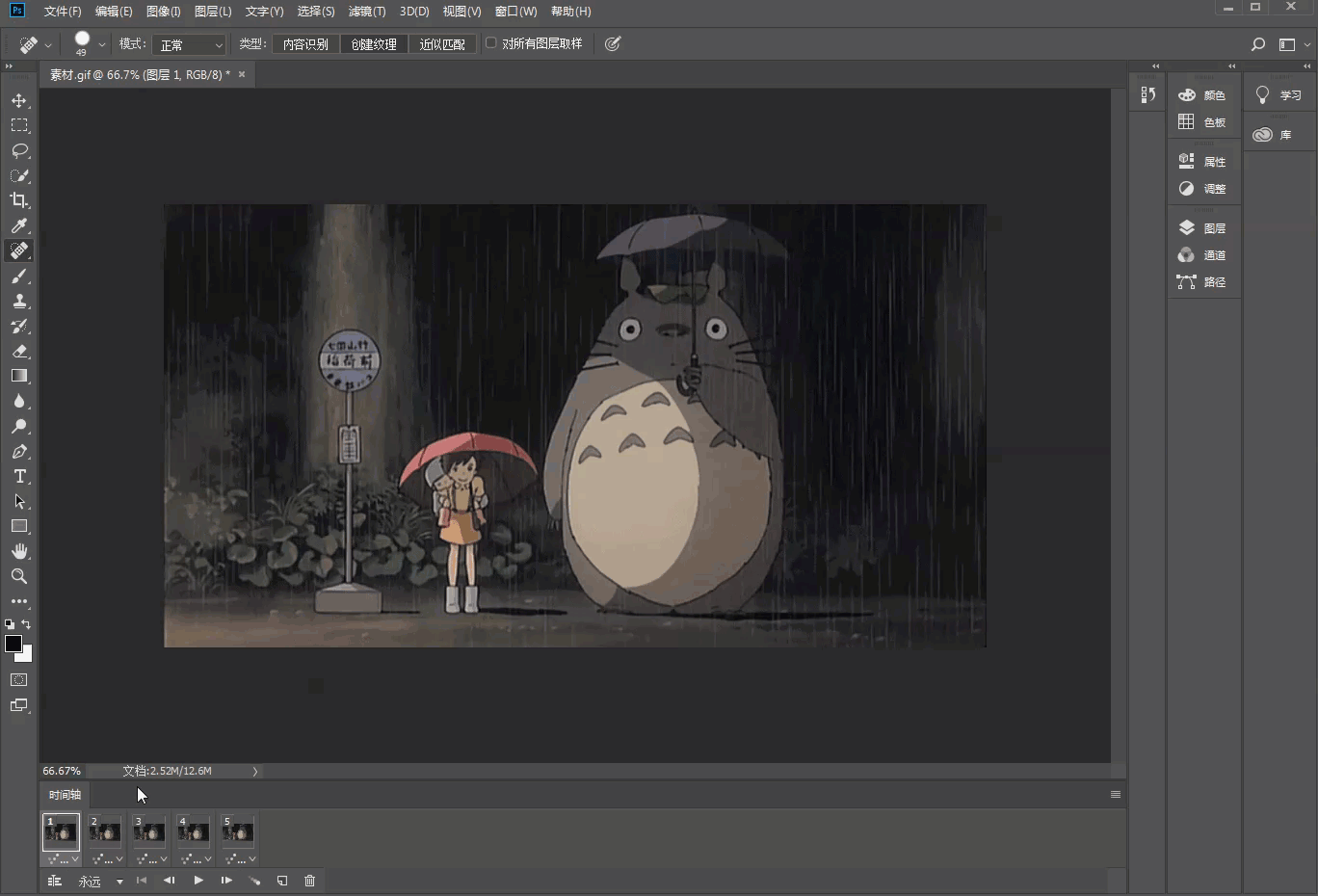This screenshot has width=1318, height=896.
Task: Toggle Quick Mask mode
Action: [19, 680]
